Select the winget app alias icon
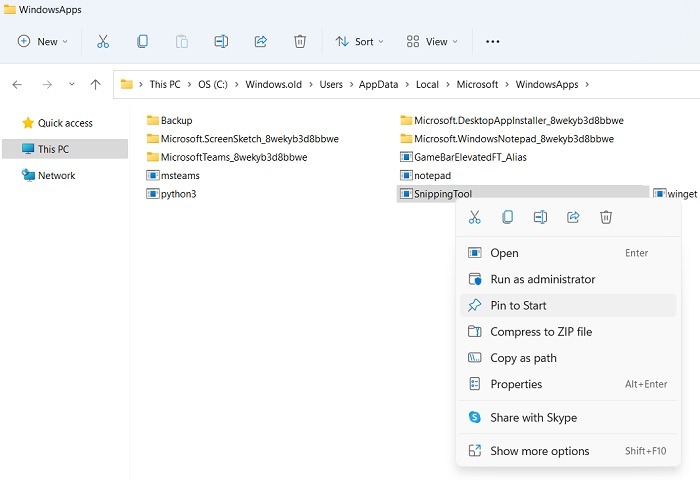700x480 pixels. click(x=659, y=194)
